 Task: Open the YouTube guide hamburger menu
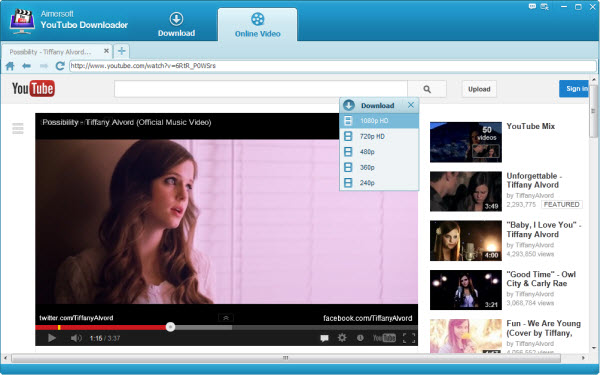[18, 129]
